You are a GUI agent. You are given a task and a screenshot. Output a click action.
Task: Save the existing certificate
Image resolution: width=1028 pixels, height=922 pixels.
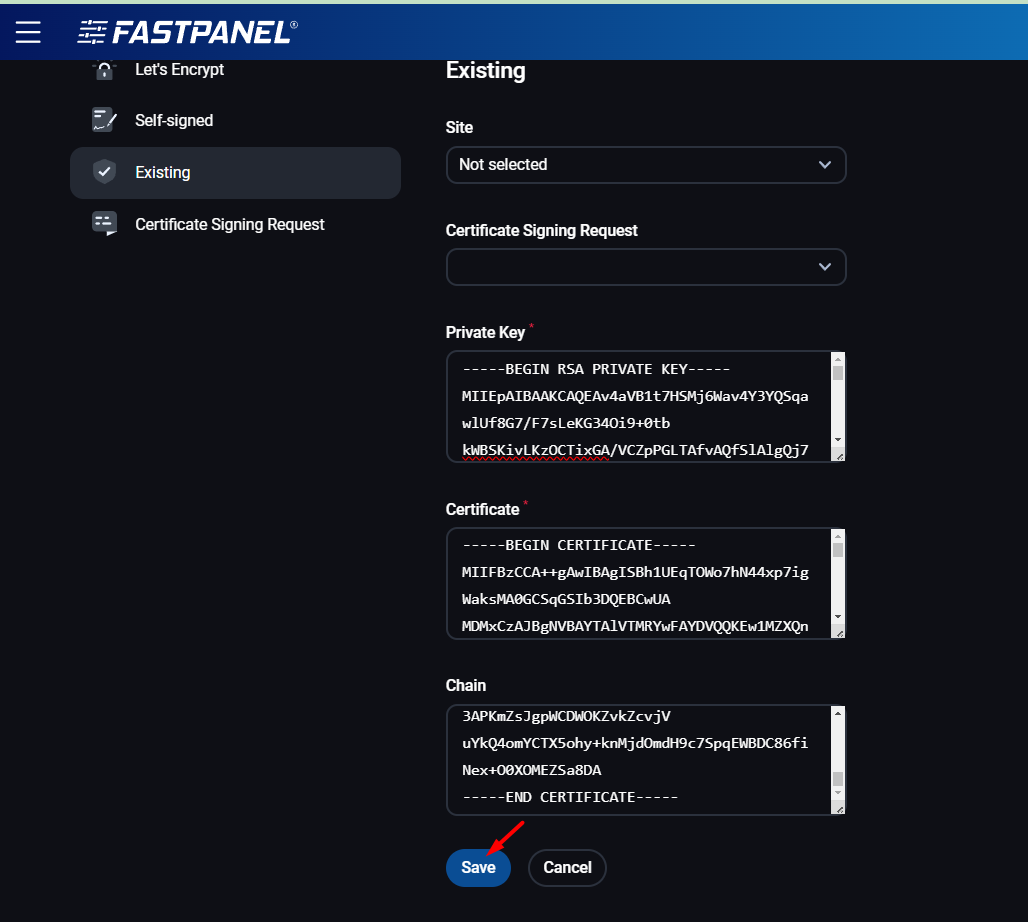[478, 867]
